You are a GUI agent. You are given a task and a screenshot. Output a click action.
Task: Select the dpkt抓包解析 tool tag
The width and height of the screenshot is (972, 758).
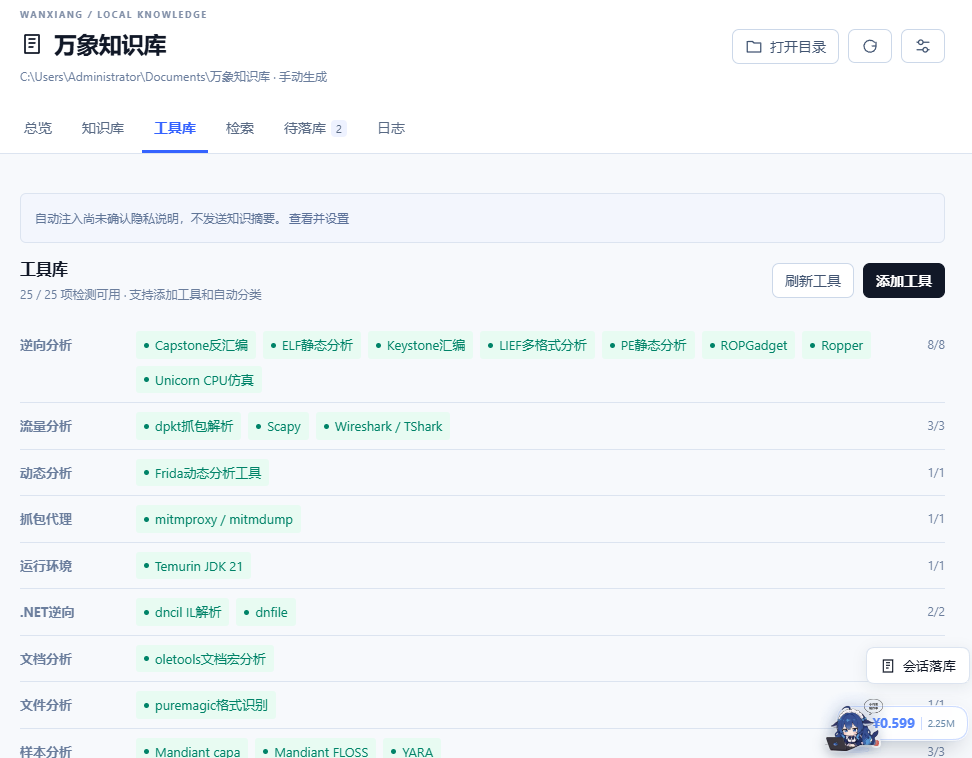coord(188,426)
